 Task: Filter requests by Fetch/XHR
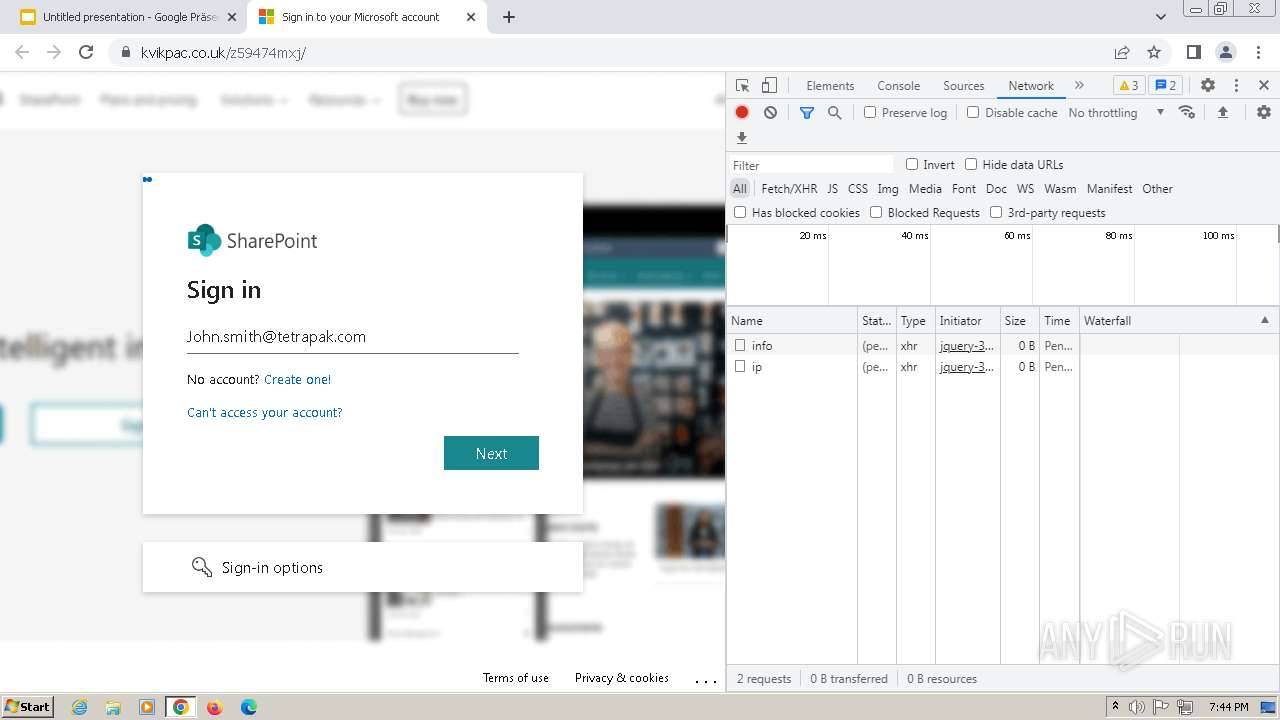pos(789,188)
